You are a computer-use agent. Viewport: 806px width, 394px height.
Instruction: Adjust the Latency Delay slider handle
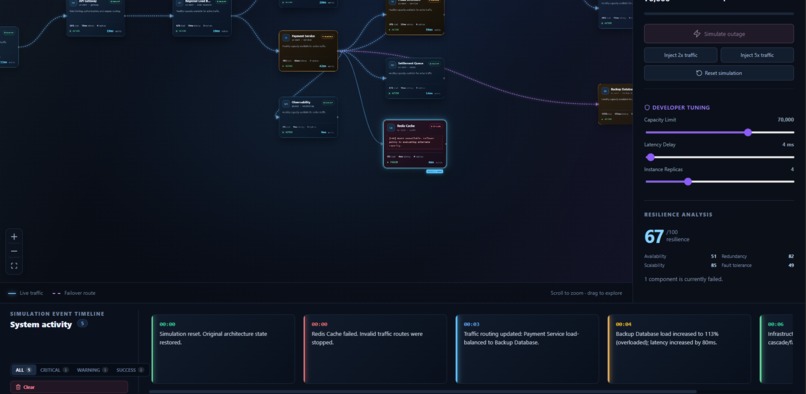[x=651, y=157]
